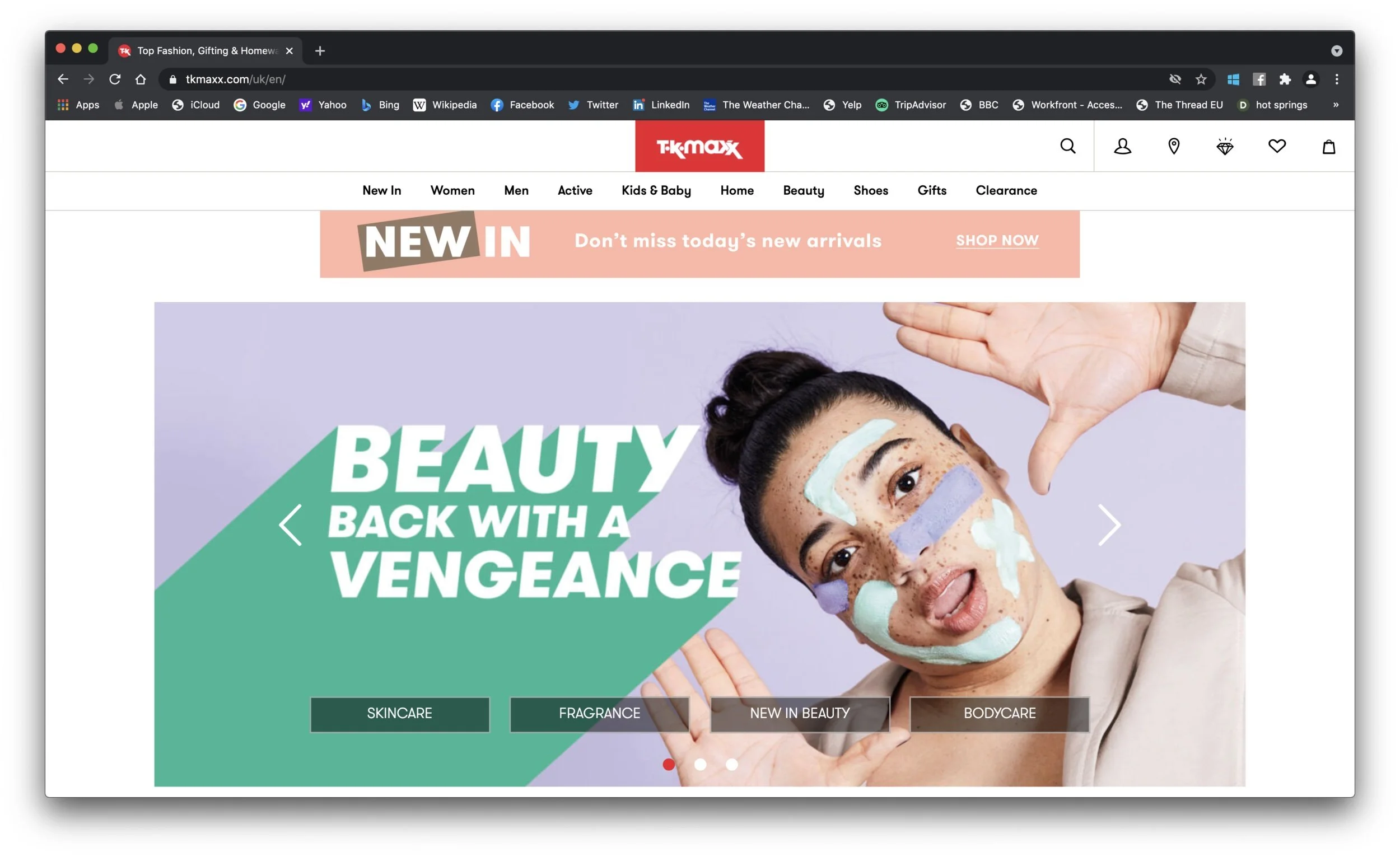Select the third carousel dot

732,765
